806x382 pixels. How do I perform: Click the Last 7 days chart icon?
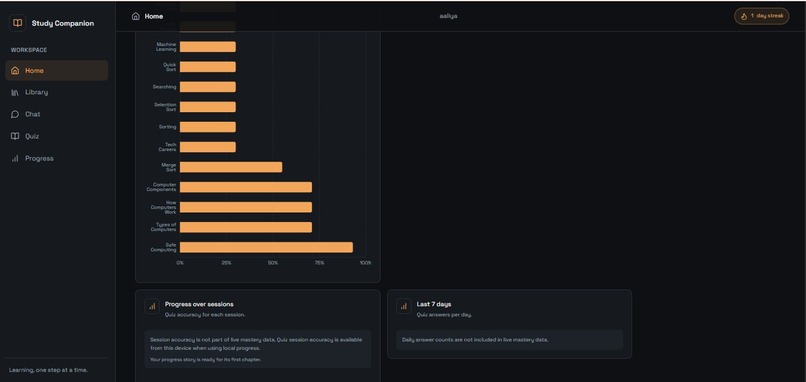coord(404,306)
